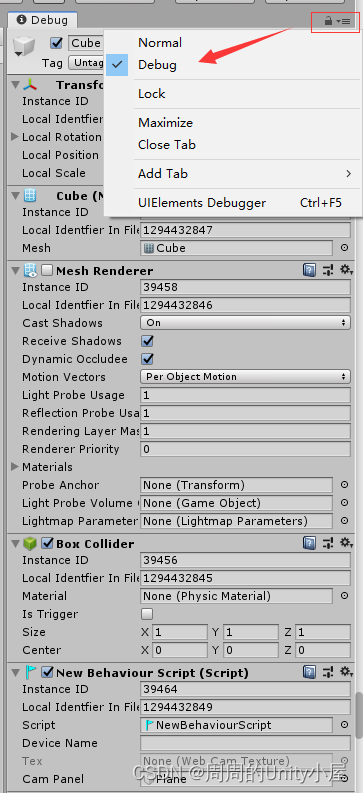This screenshot has height=793, width=363.
Task: Open Box Collider preset icon
Action: coord(328,544)
